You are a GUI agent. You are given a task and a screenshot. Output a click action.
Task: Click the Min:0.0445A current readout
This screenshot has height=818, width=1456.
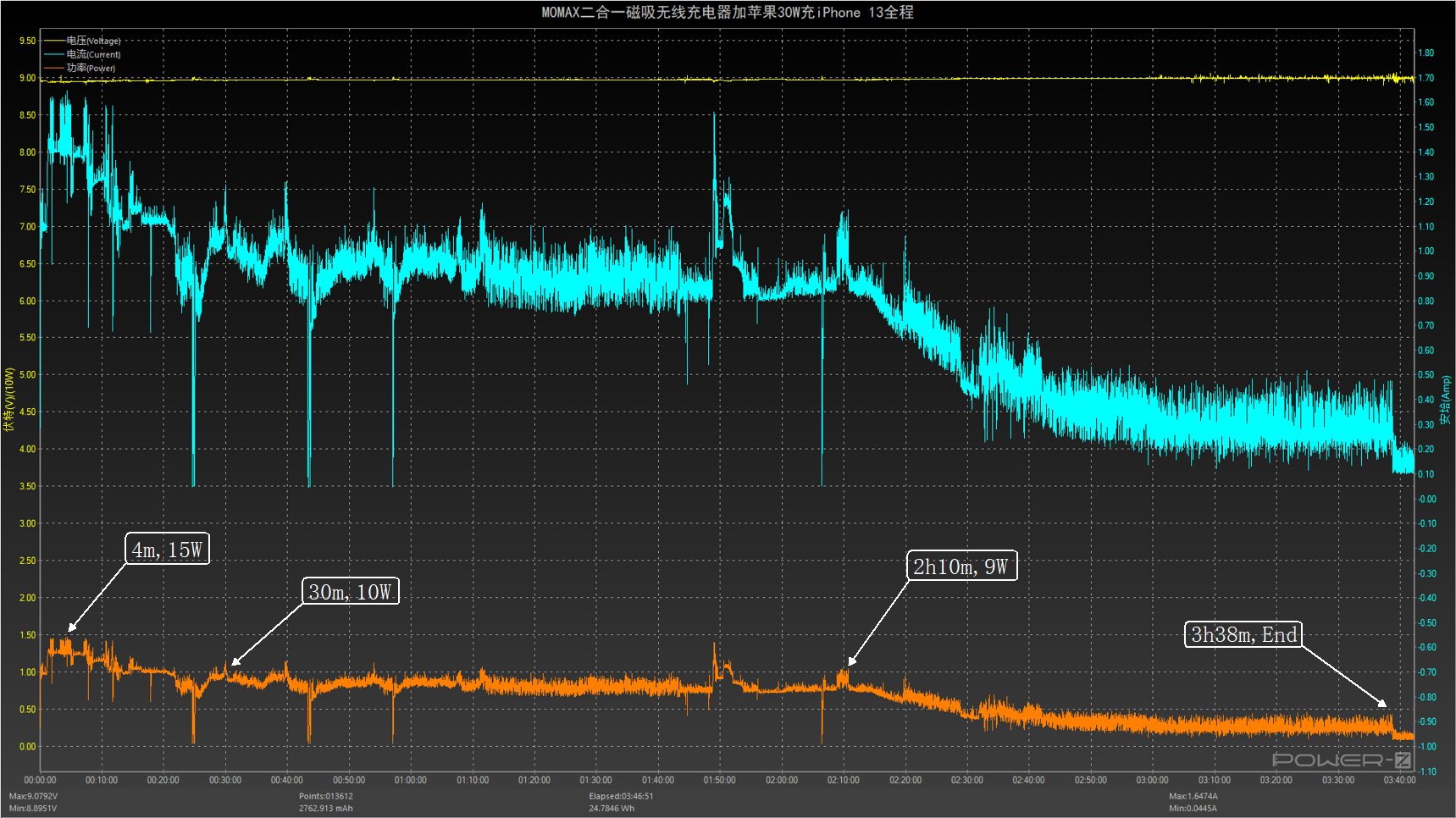[x=1193, y=808]
